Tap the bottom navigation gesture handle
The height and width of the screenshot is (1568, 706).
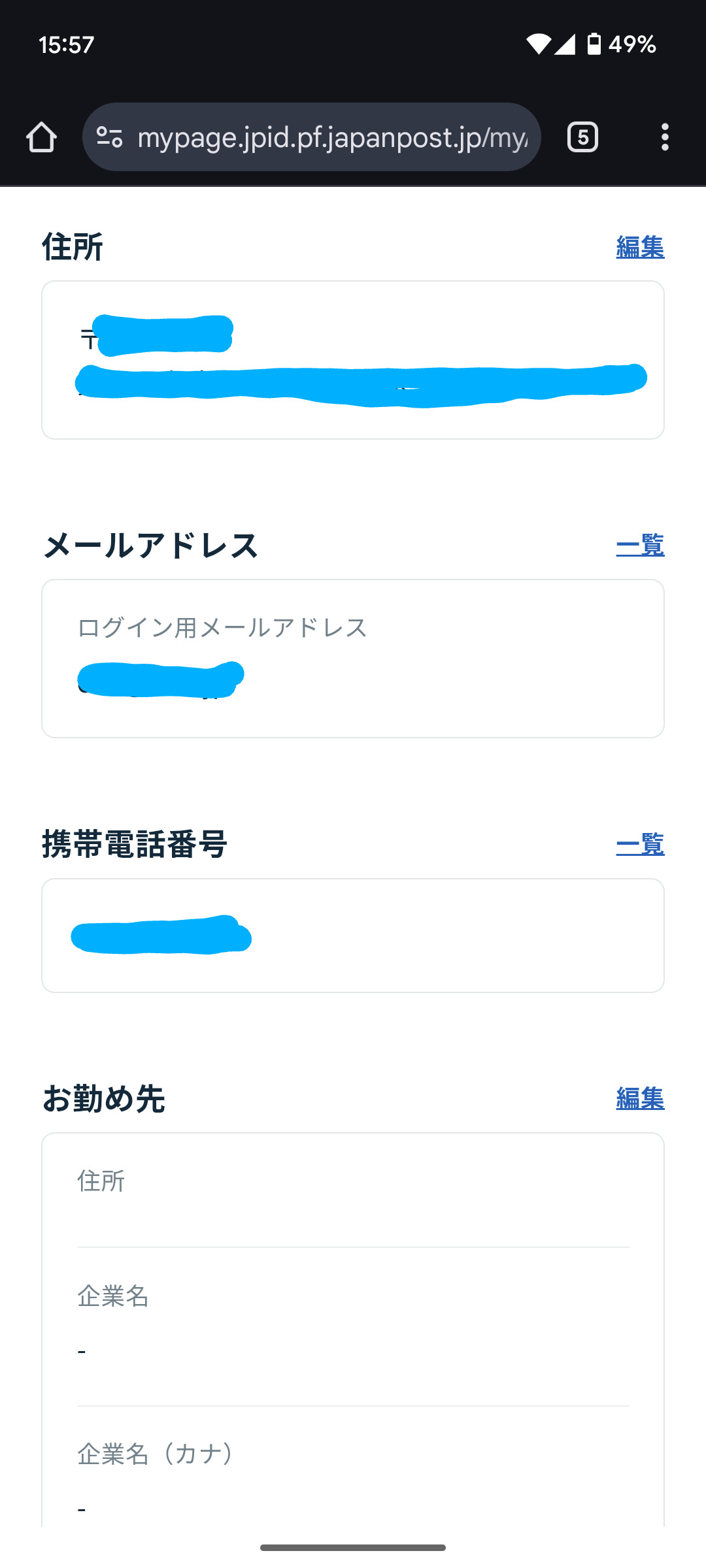tap(353, 1548)
